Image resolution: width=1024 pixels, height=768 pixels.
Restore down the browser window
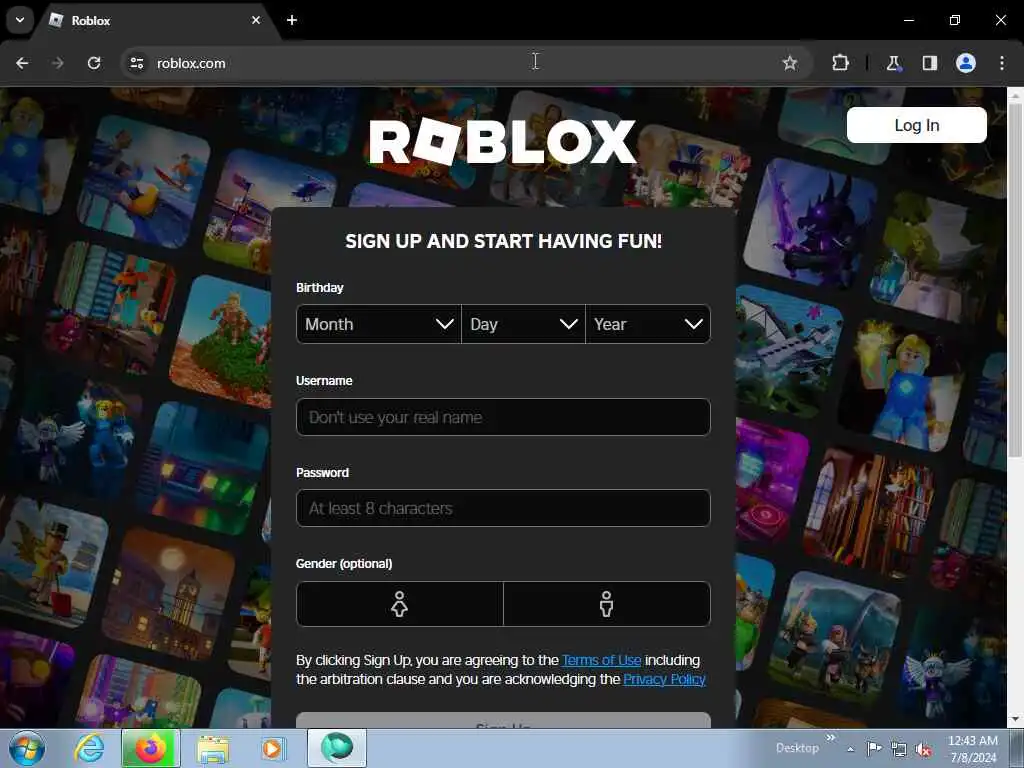(x=955, y=20)
